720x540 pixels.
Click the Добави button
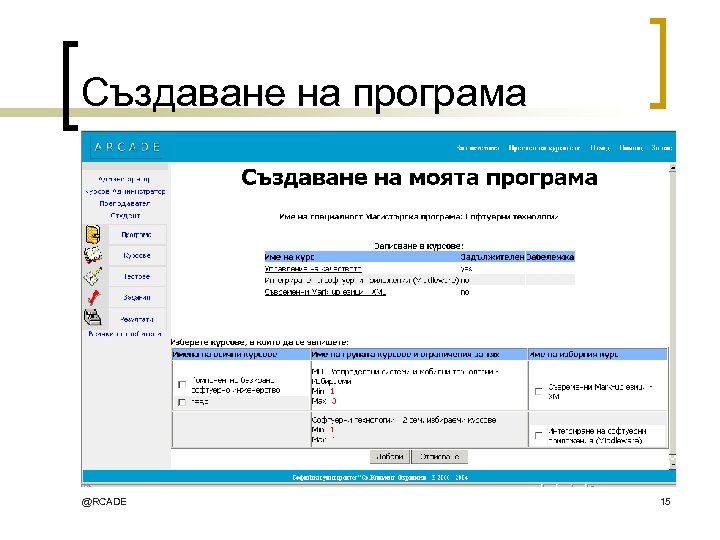390,456
